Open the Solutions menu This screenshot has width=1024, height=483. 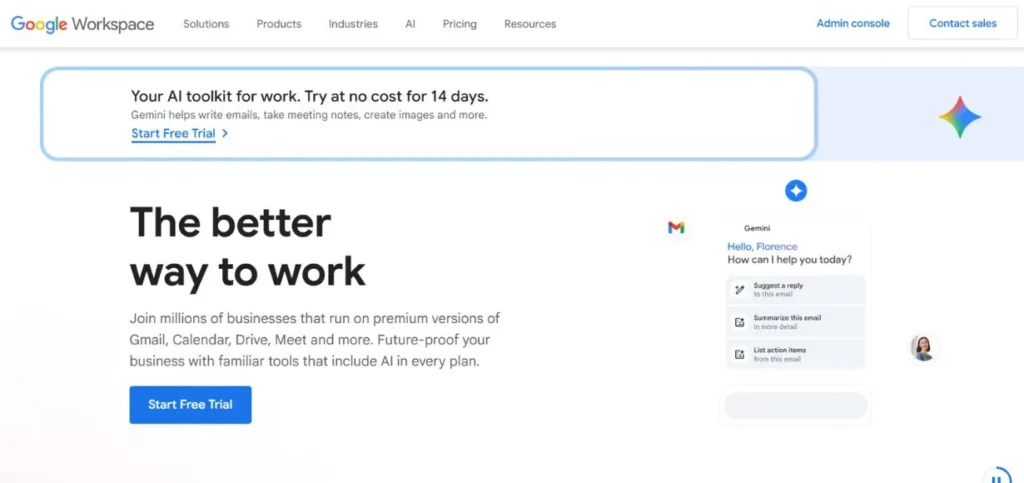click(x=206, y=24)
